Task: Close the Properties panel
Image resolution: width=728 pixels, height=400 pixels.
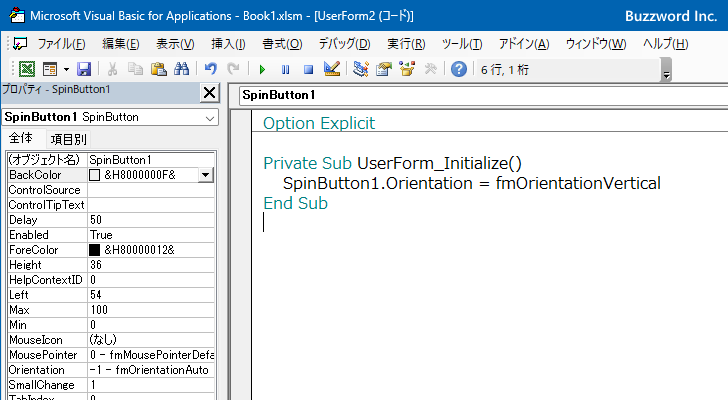Action: tap(209, 93)
